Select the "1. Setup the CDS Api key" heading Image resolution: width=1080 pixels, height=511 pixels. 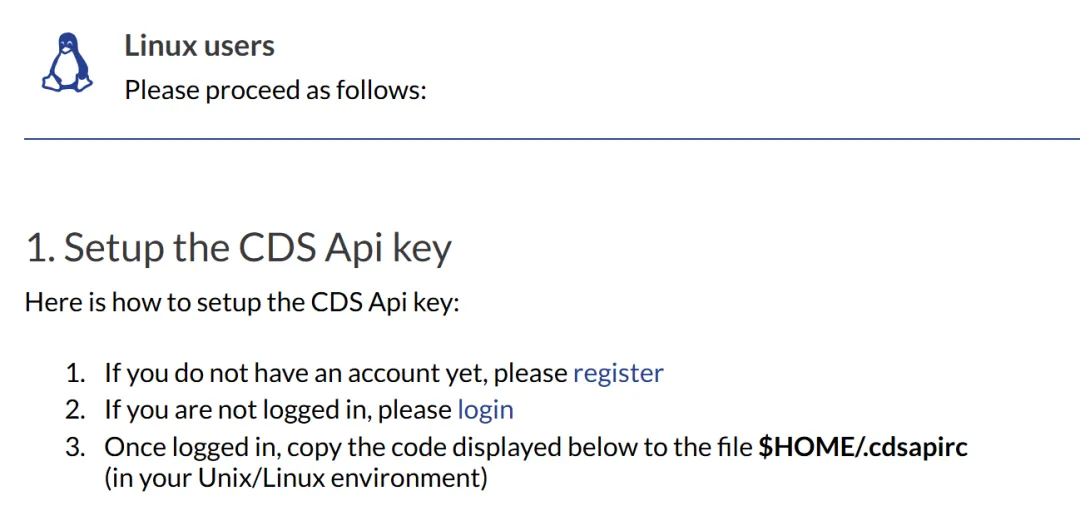tap(238, 248)
